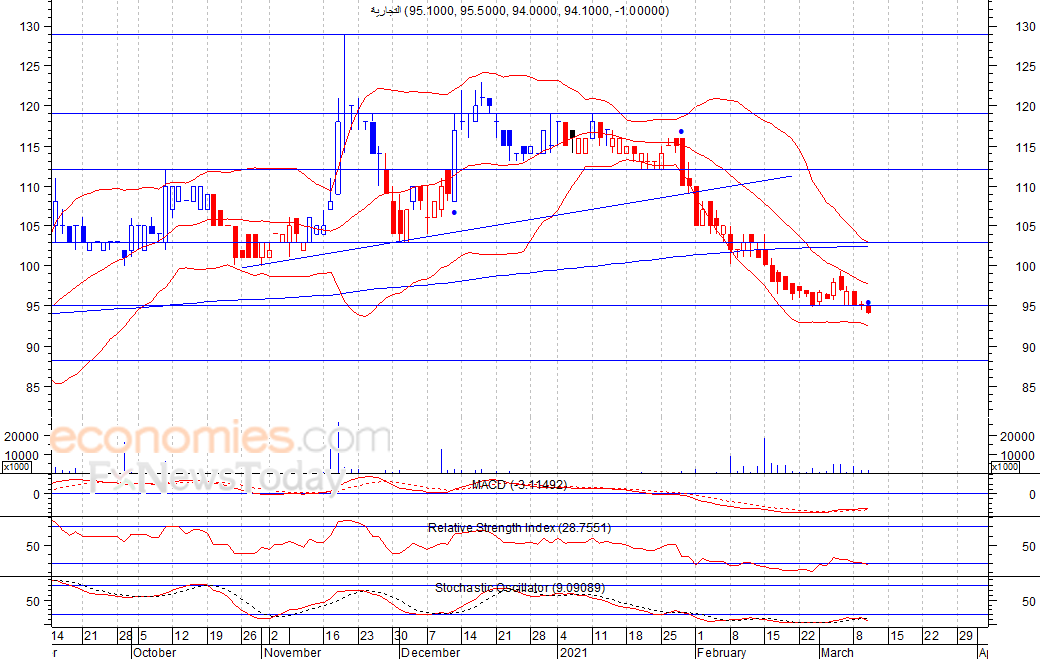1040x659 pixels.
Task: Click the date label 23 on time axis
Action: point(366,636)
